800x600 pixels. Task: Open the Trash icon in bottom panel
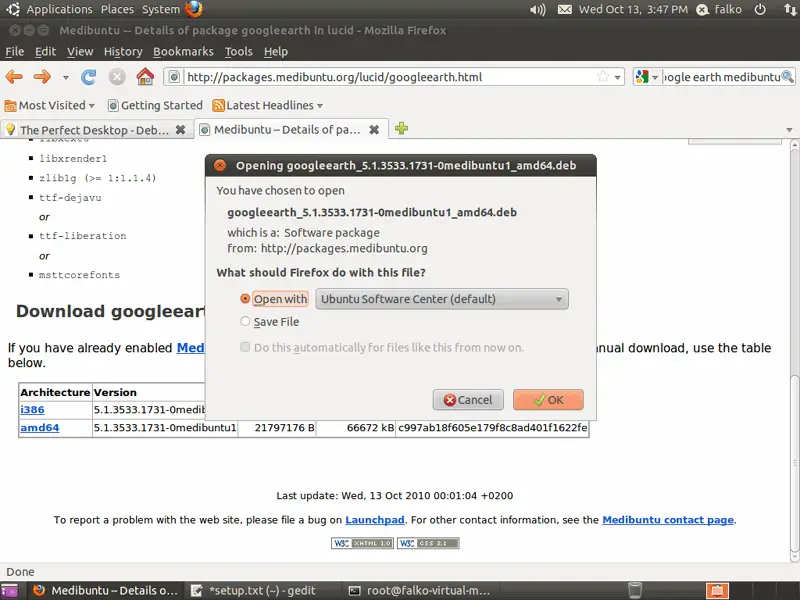click(x=635, y=590)
